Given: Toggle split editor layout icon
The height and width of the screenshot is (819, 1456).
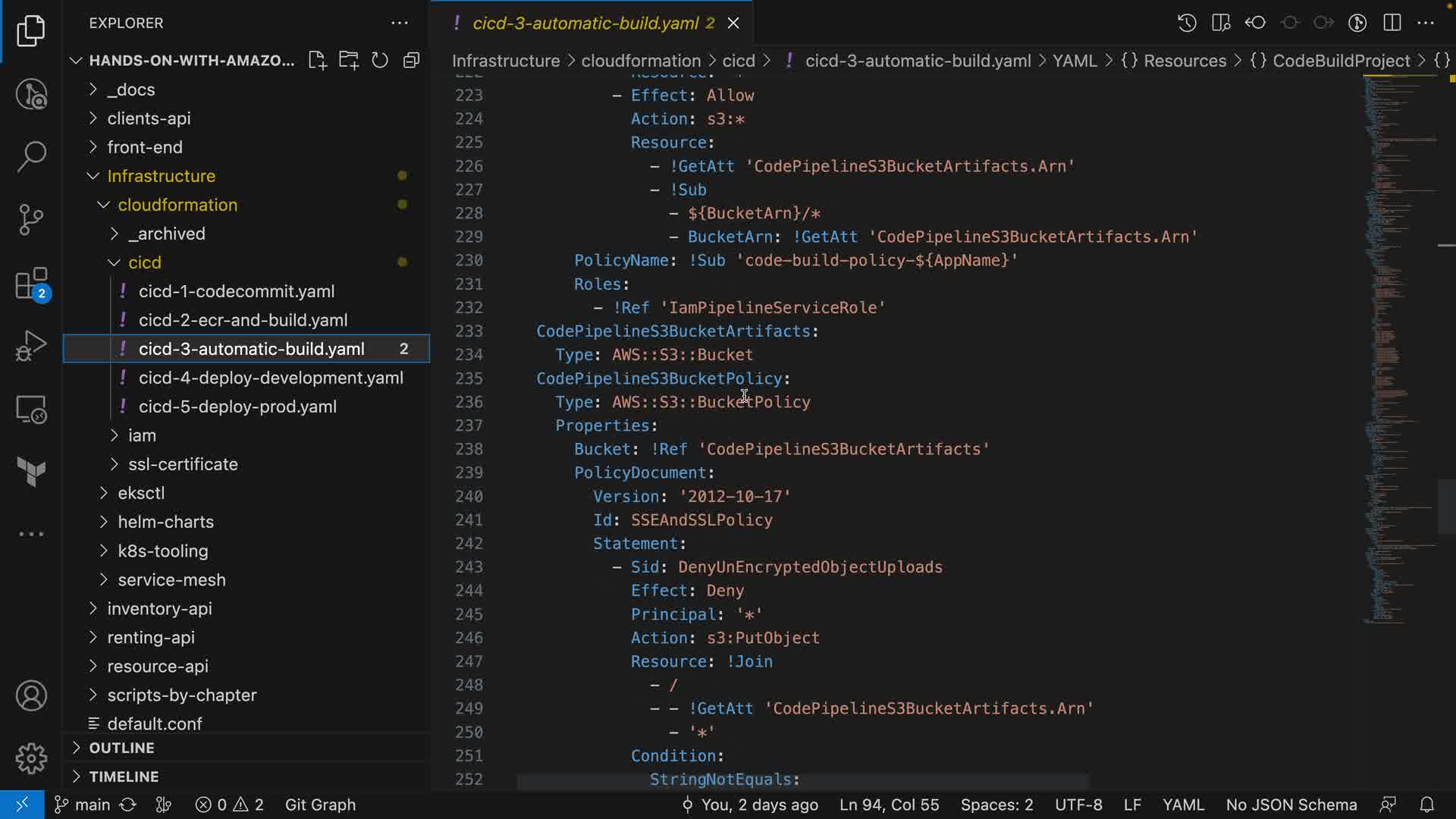Looking at the screenshot, I should point(1392,23).
